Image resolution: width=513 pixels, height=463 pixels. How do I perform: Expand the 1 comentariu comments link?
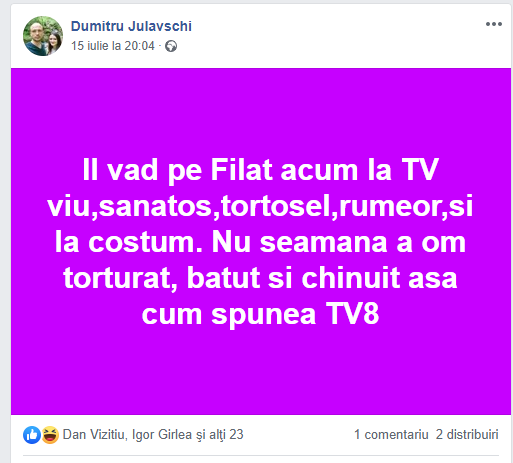[391, 435]
